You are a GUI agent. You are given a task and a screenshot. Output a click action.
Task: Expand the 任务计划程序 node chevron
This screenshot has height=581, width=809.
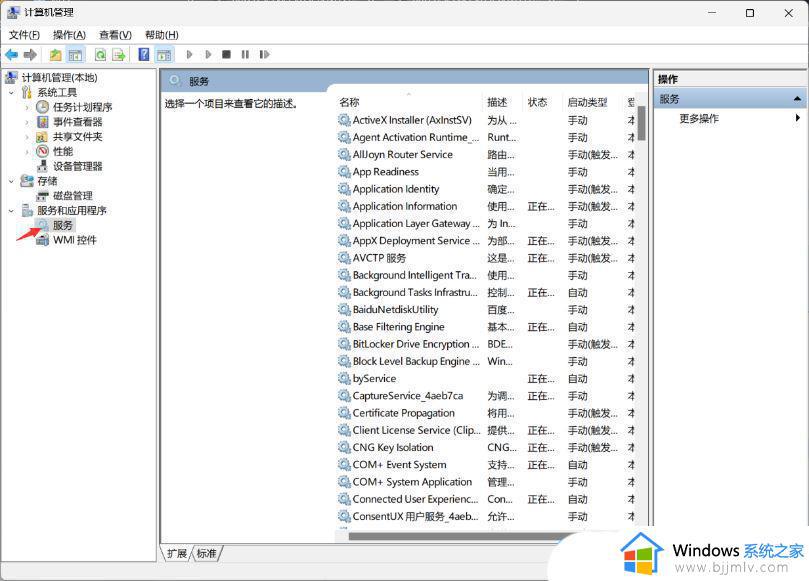click(27, 107)
